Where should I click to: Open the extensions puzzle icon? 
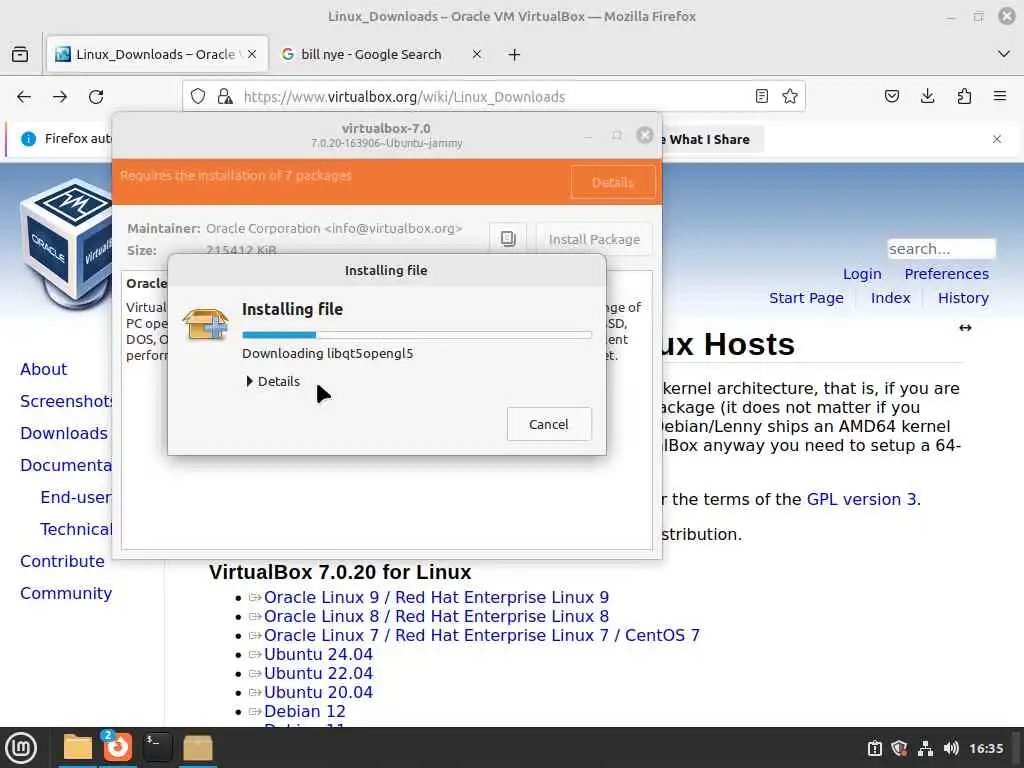[x=964, y=97]
